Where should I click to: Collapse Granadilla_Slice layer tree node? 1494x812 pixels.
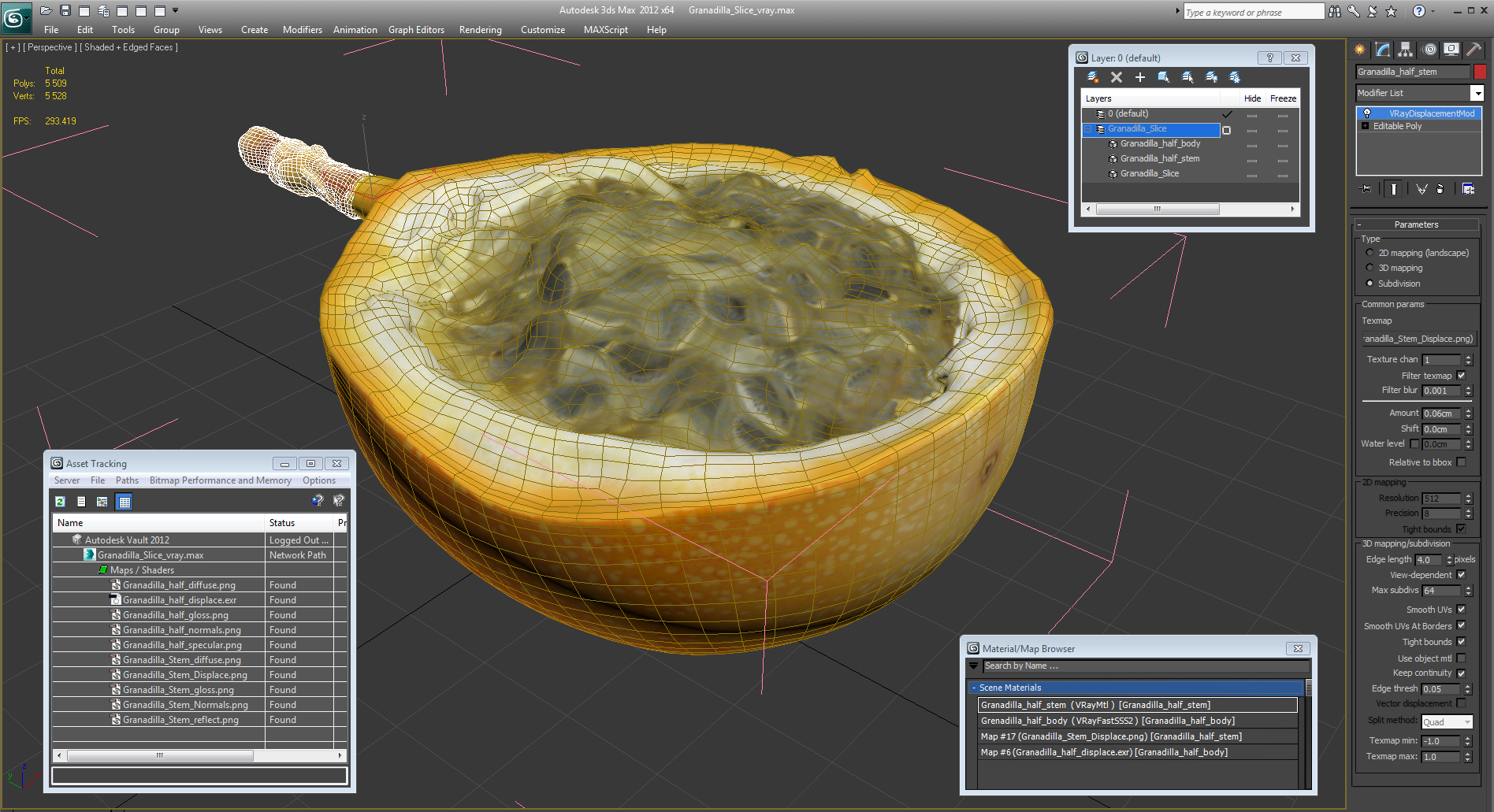coord(1088,129)
